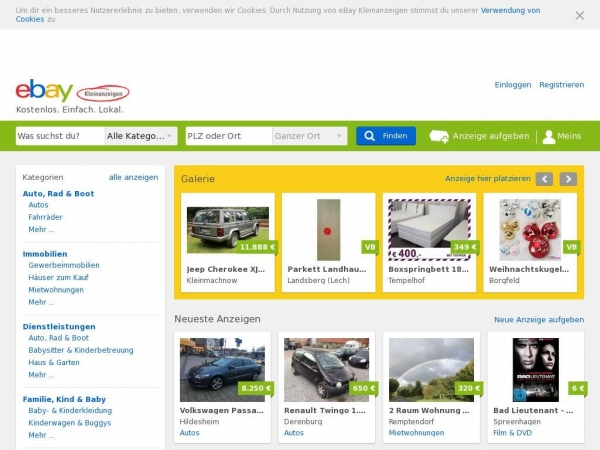Open 'Familie, Kind & Baby' category
Image resolution: width=600 pixels, height=450 pixels.
[64, 399]
